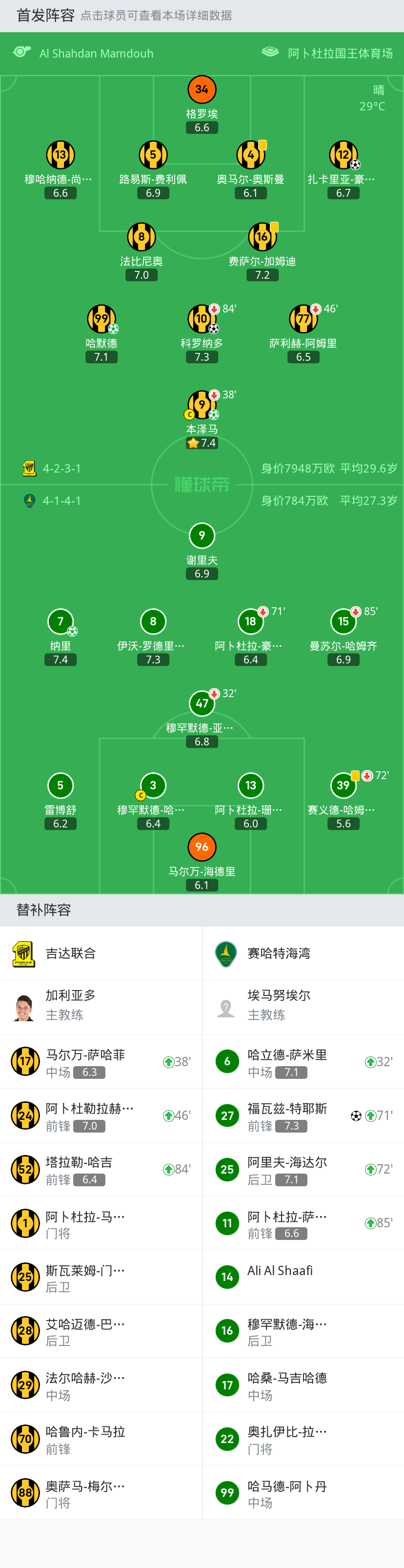Open substitute 福瓦兹-特耶斯 row
The image size is (404, 1568).
pos(303,1116)
